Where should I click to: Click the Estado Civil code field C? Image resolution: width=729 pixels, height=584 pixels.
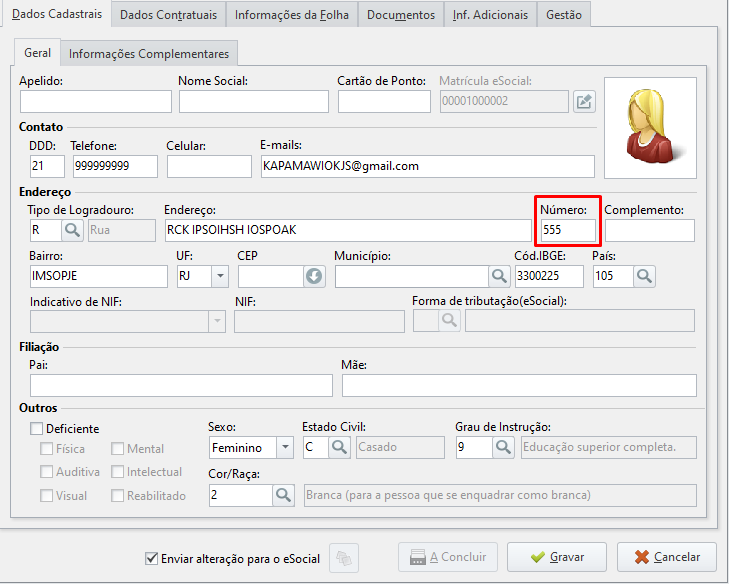[x=316, y=447]
